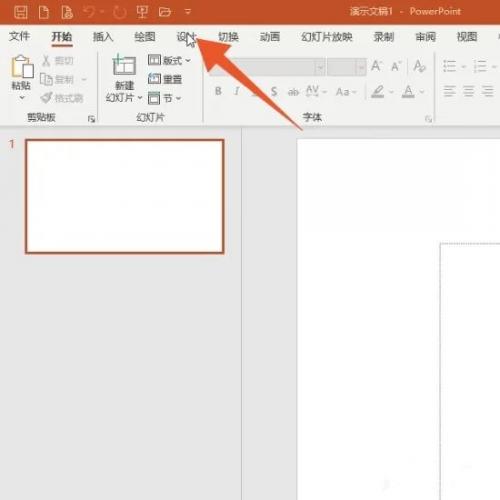Click the New Slide icon
This screenshot has height=500, width=500.
tap(124, 64)
